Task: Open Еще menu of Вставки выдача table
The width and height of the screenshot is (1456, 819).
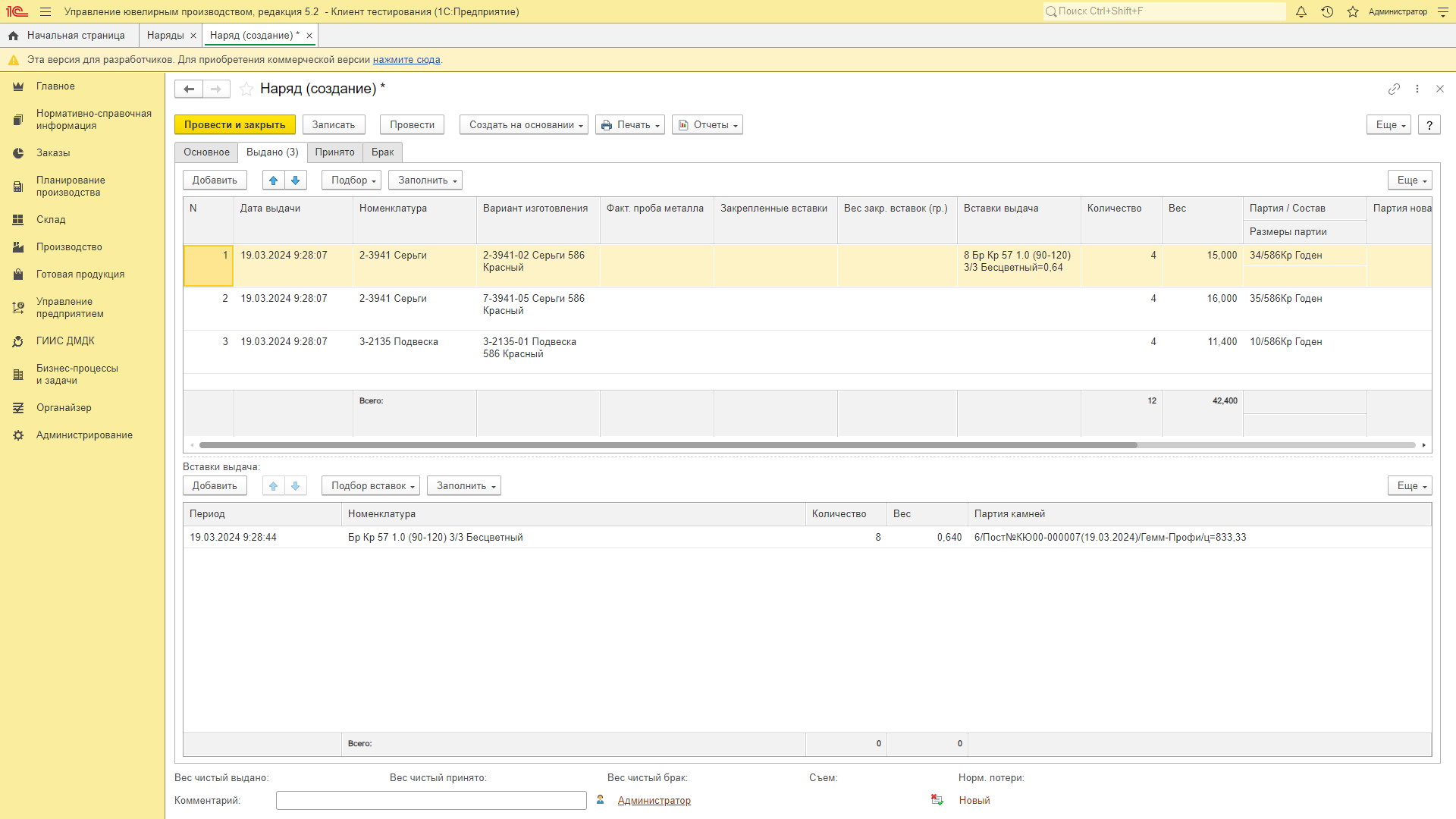Action: click(1410, 486)
